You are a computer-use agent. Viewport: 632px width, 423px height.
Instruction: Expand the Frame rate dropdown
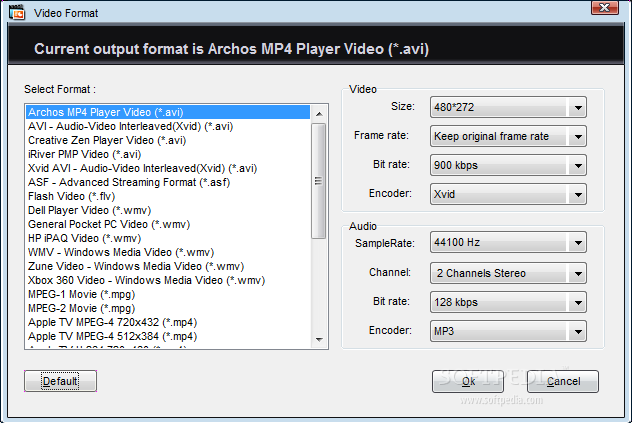point(508,136)
